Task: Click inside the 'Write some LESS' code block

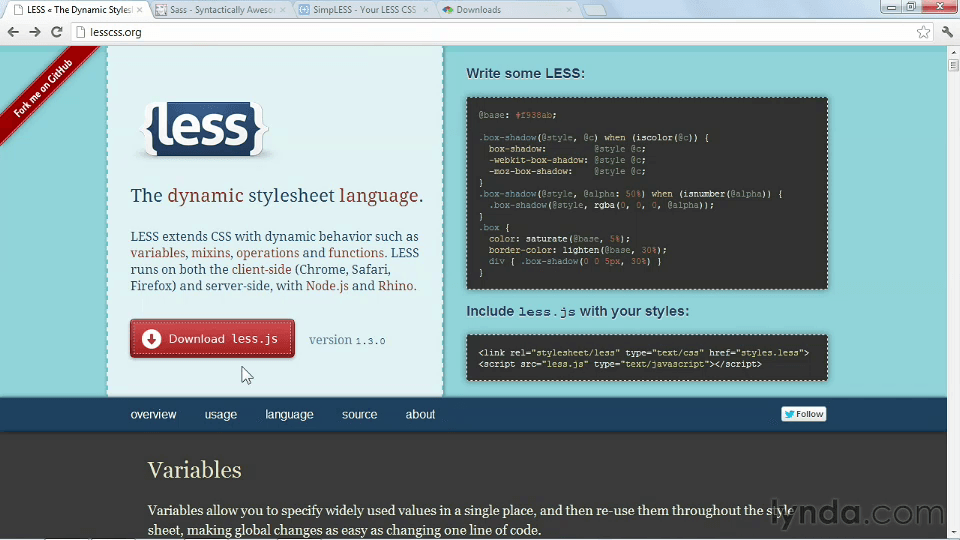Action: point(647,193)
